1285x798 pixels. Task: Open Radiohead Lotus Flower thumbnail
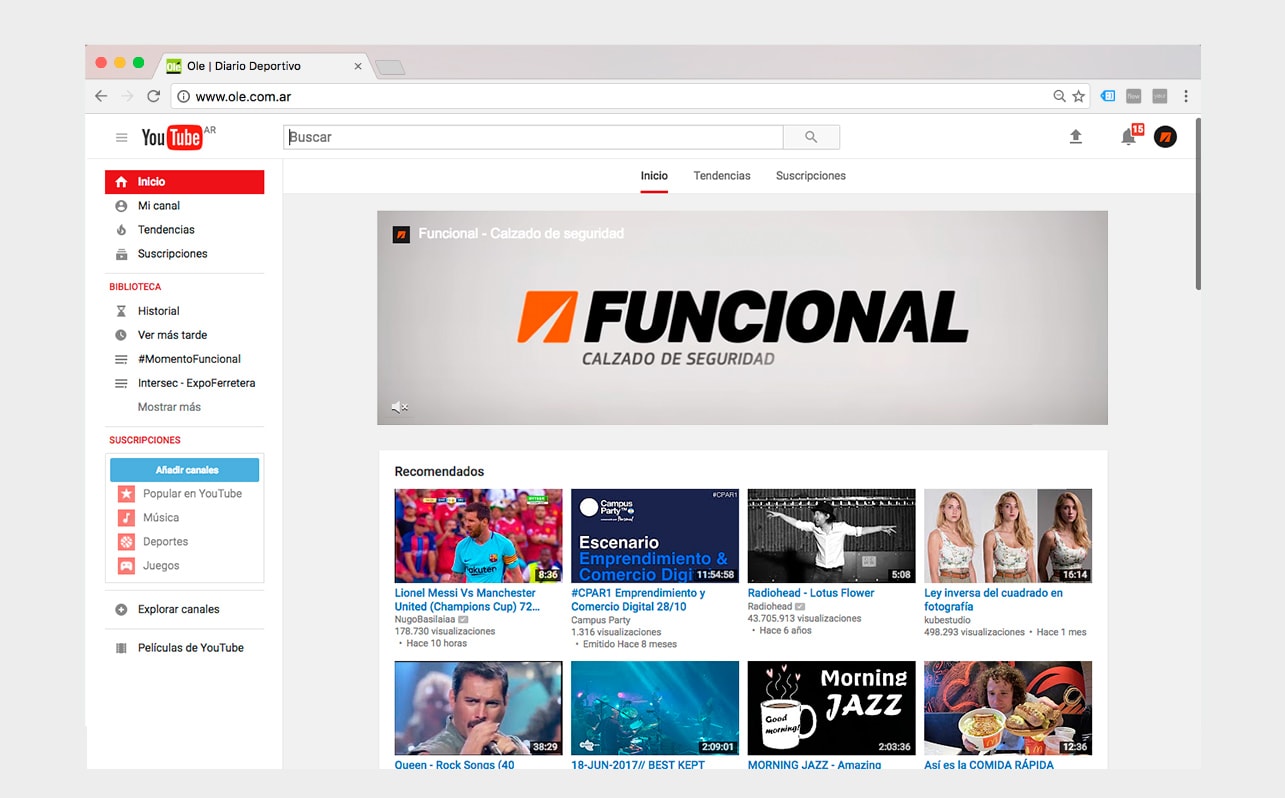831,536
